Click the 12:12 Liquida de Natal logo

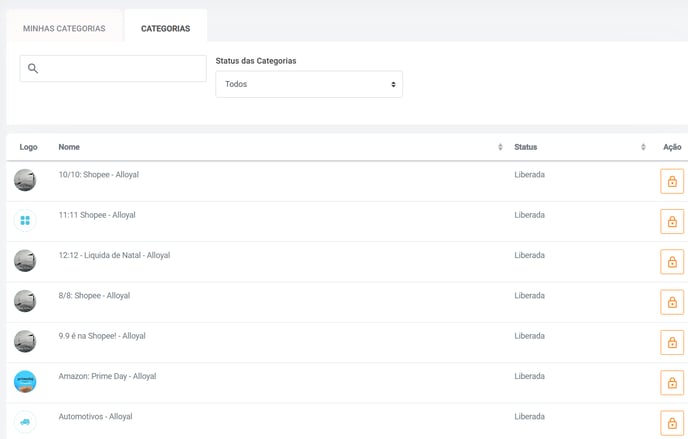point(25,261)
